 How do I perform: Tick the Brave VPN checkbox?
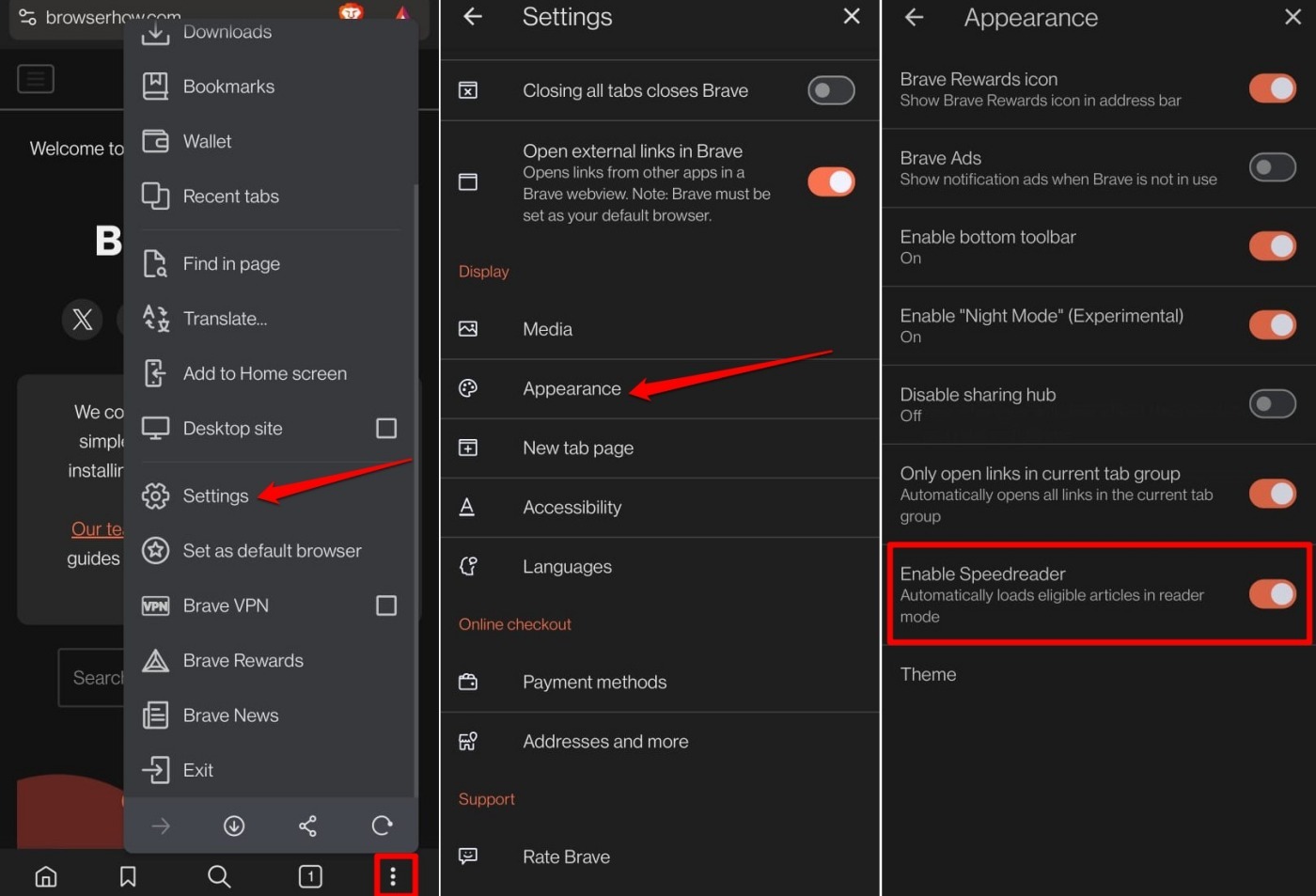[x=386, y=605]
